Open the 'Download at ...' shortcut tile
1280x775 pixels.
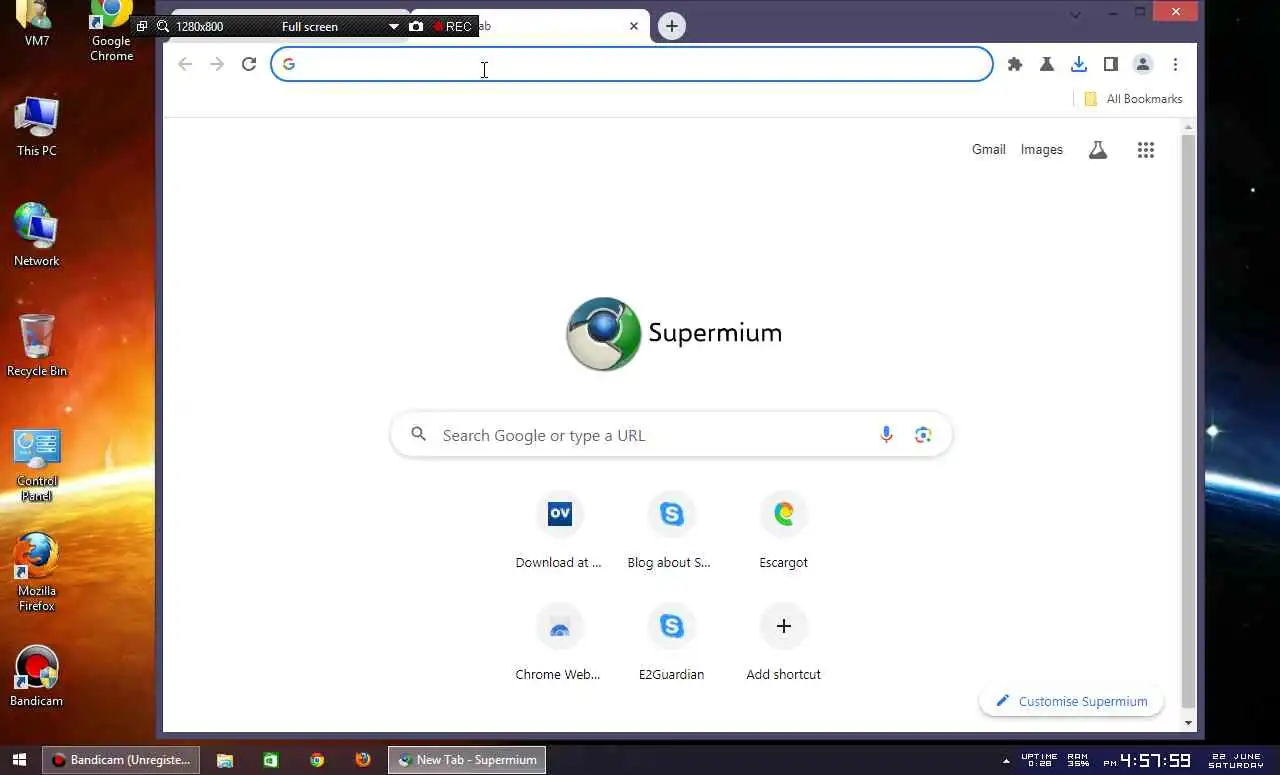pyautogui.click(x=559, y=531)
